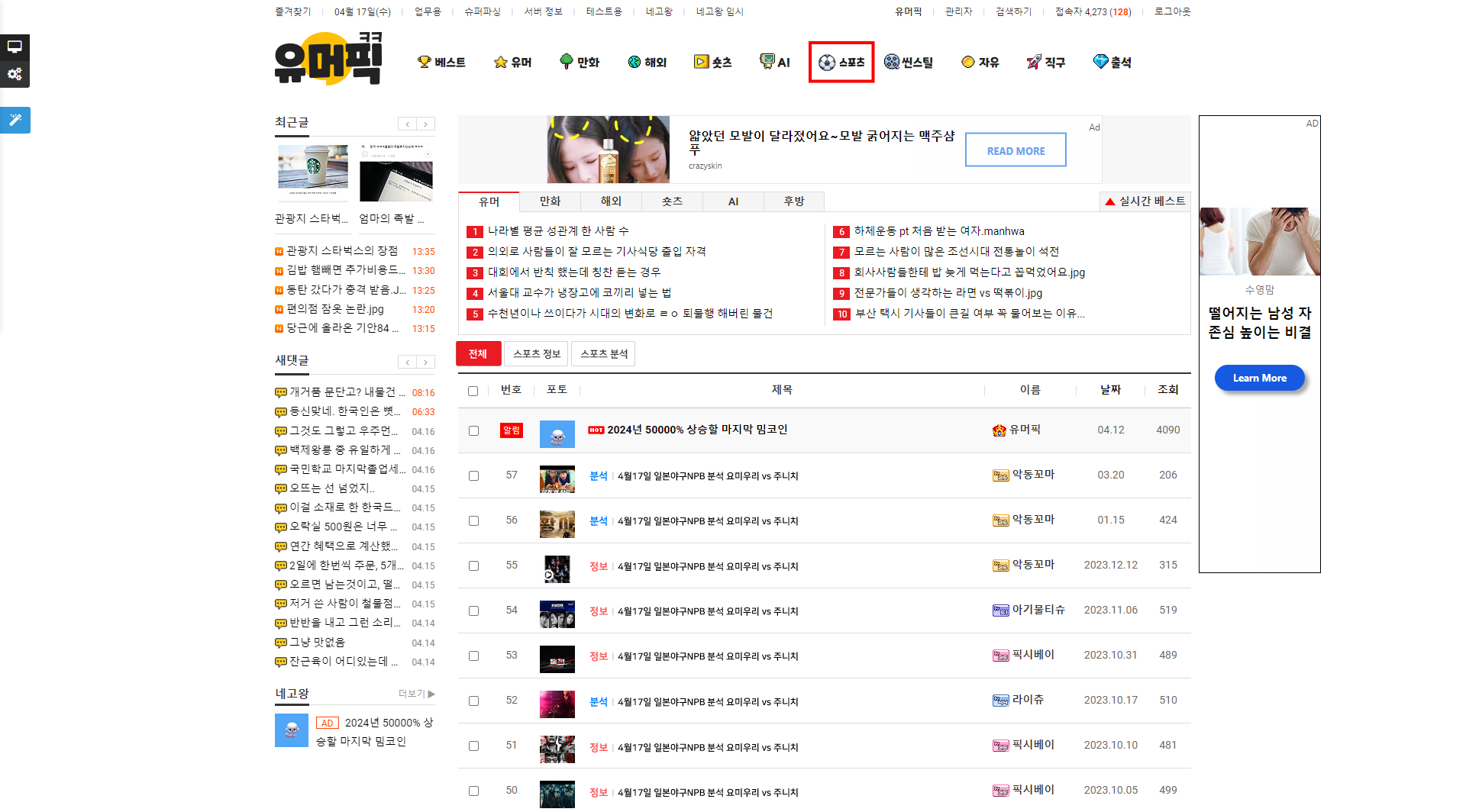The image size is (1466, 812).
Task: Click the READ MORE ad button
Action: 1015,150
